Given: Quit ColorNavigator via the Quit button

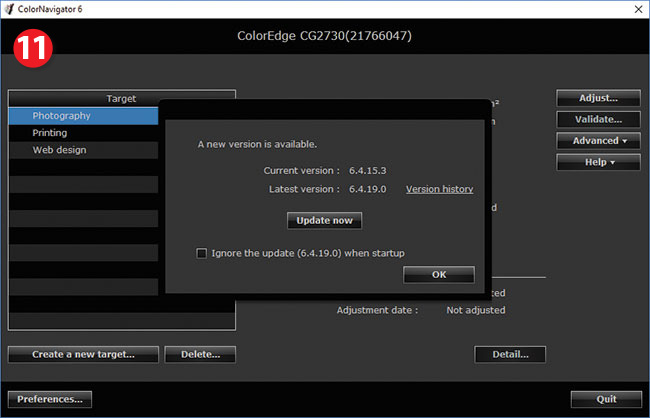Looking at the screenshot, I should click(x=606, y=399).
